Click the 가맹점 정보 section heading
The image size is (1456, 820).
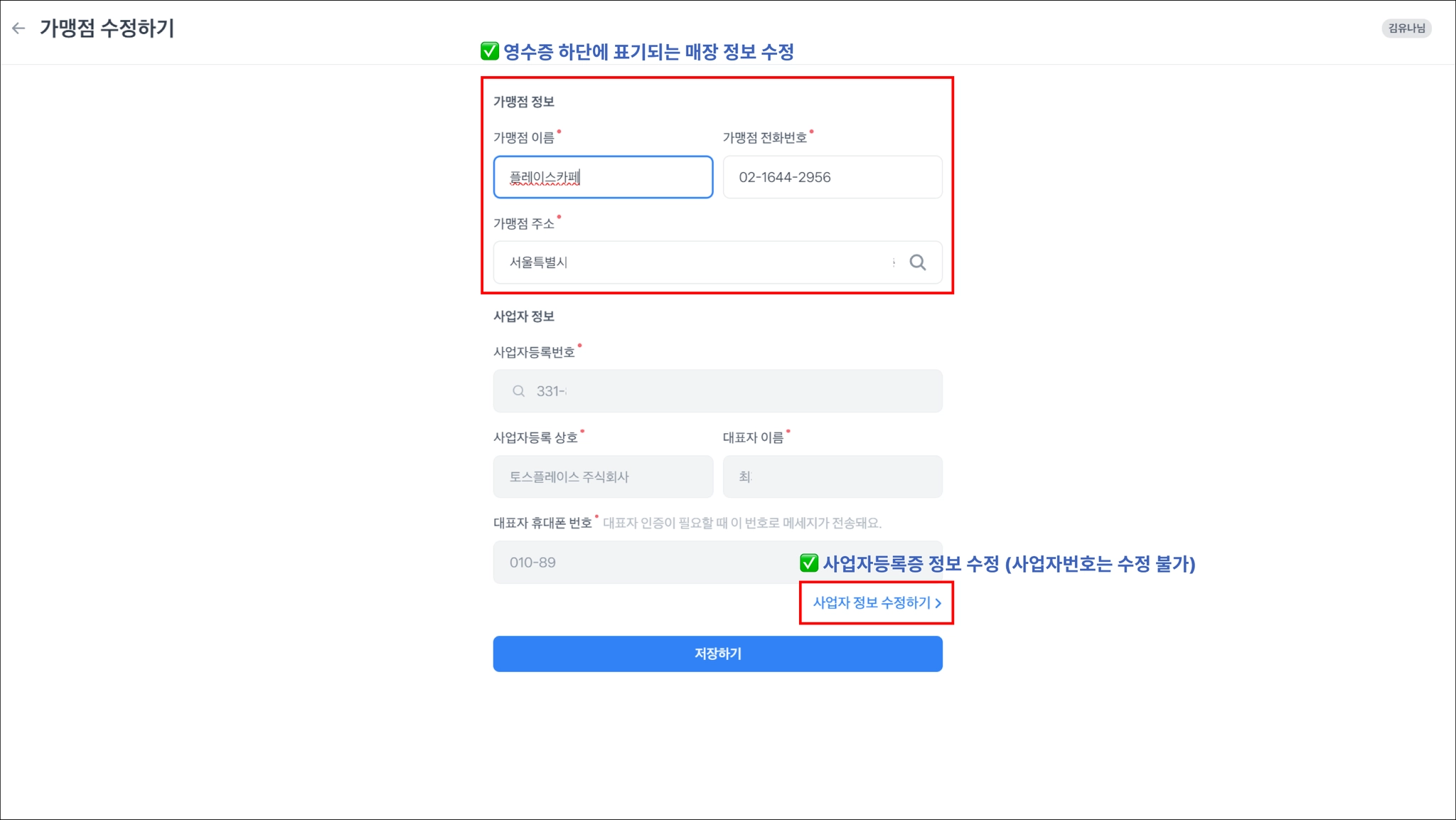coord(524,102)
